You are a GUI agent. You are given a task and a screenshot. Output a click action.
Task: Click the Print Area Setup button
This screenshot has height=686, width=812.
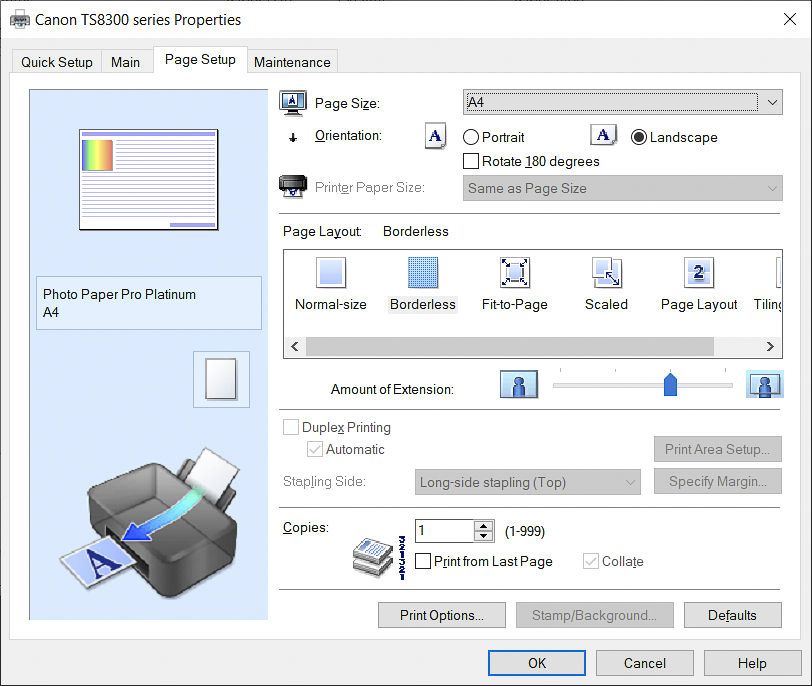pos(717,449)
